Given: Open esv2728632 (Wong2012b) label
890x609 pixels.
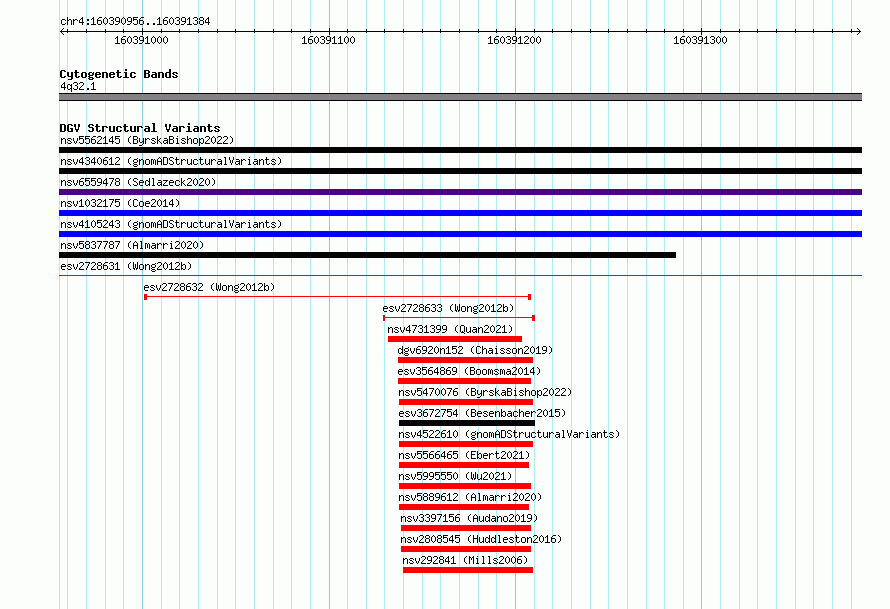Looking at the screenshot, I should (209, 287).
